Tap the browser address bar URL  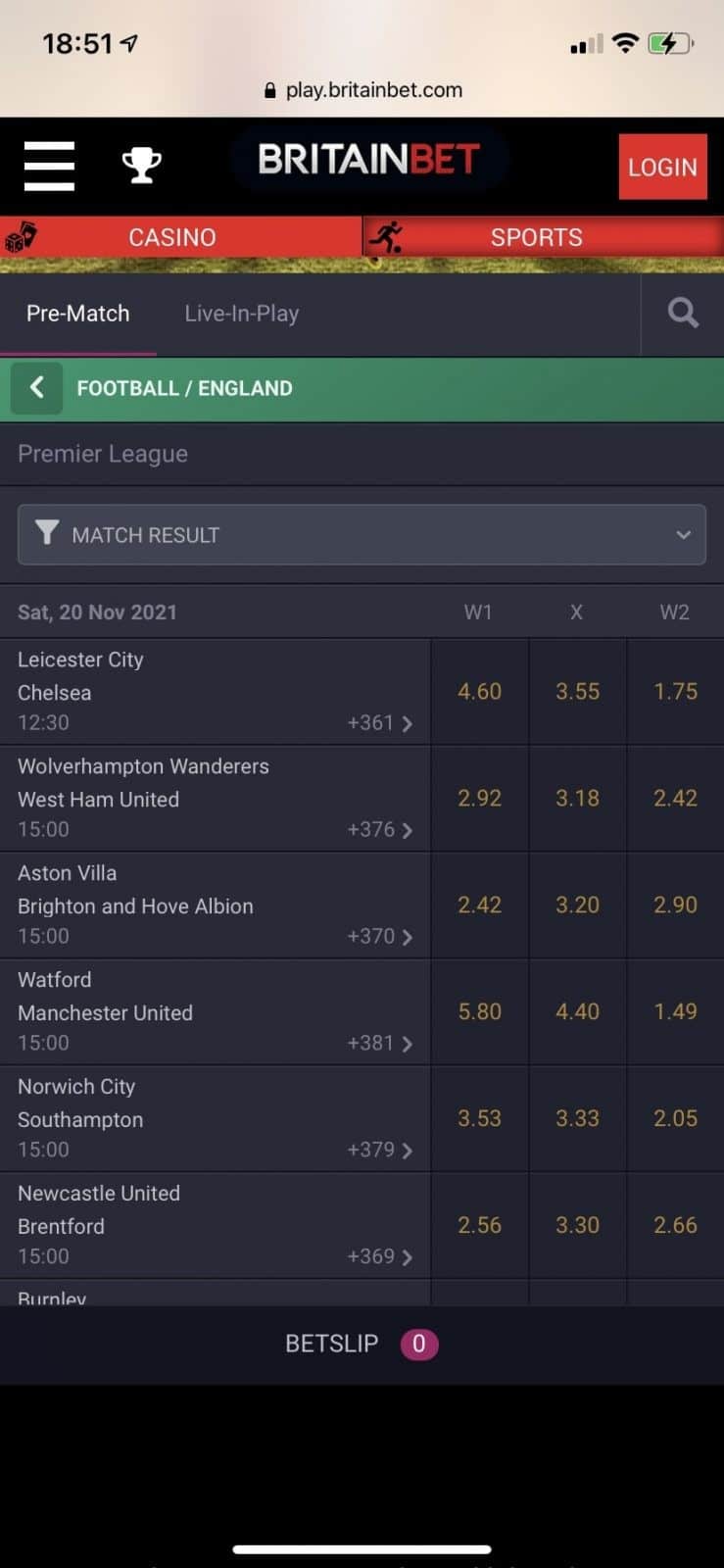363,90
